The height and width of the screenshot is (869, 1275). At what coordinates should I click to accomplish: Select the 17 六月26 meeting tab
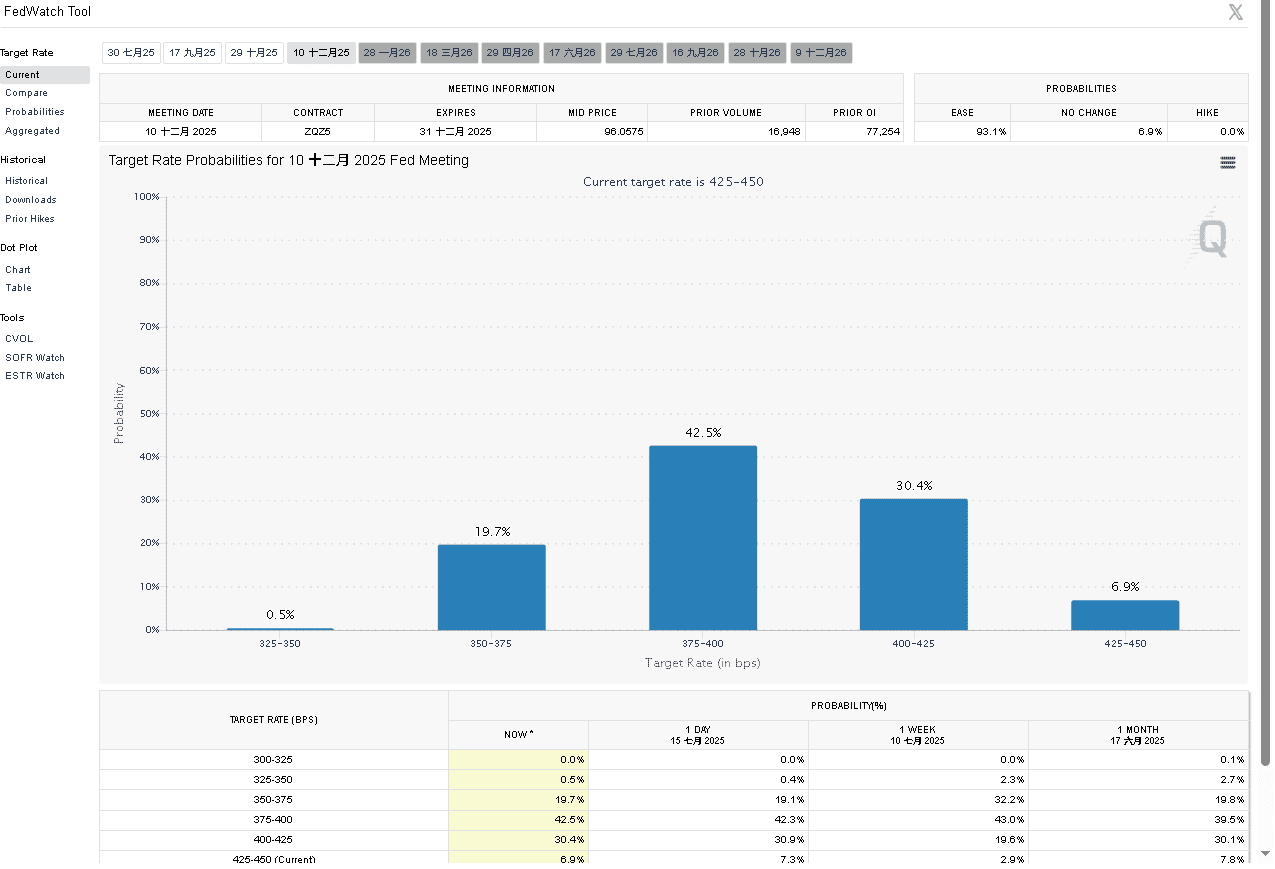(573, 53)
